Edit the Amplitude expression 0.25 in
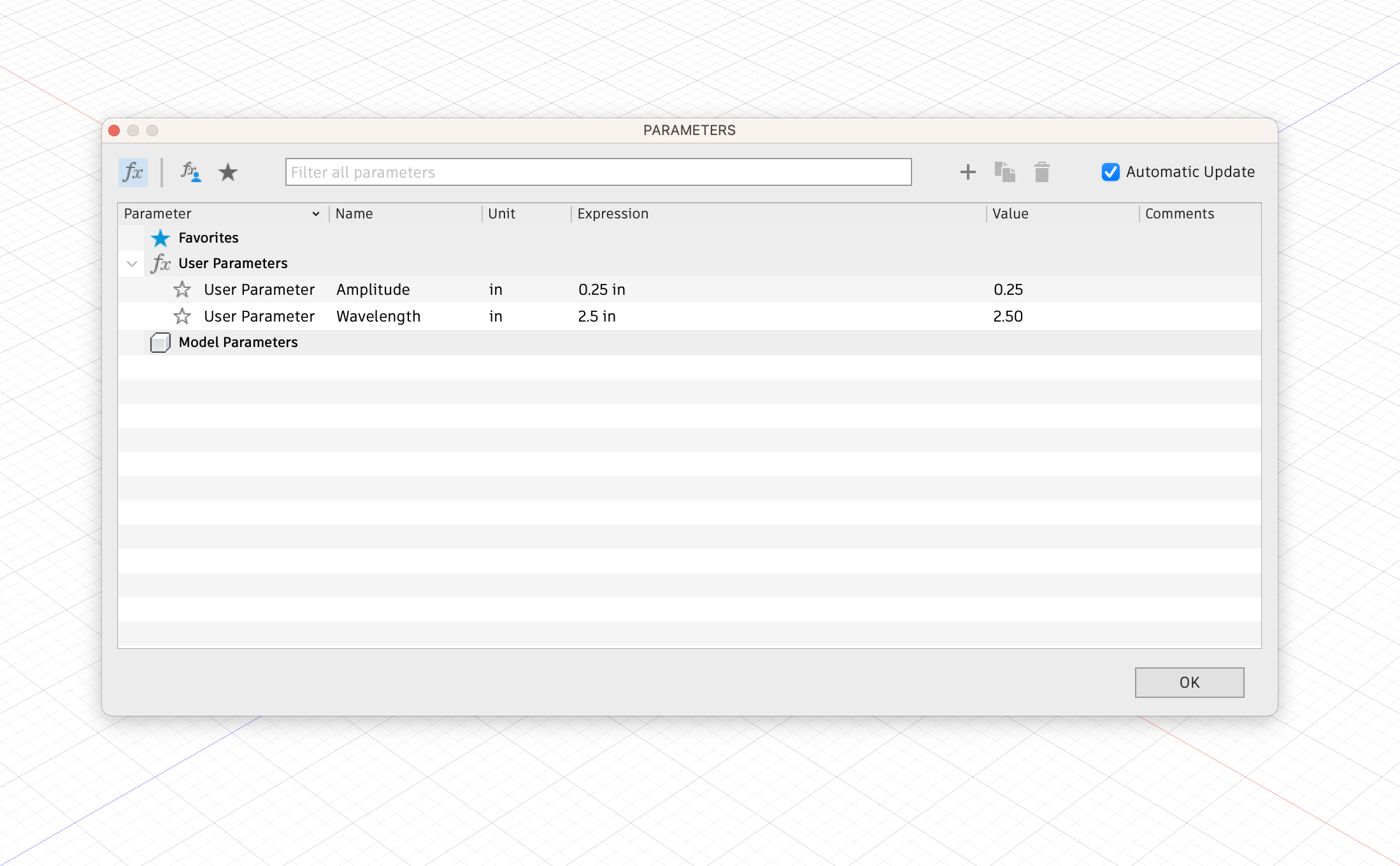Image resolution: width=1400 pixels, height=866 pixels. [x=602, y=290]
